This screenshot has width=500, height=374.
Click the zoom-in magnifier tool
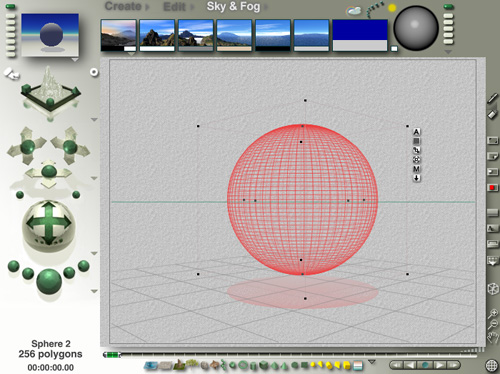[x=493, y=313]
